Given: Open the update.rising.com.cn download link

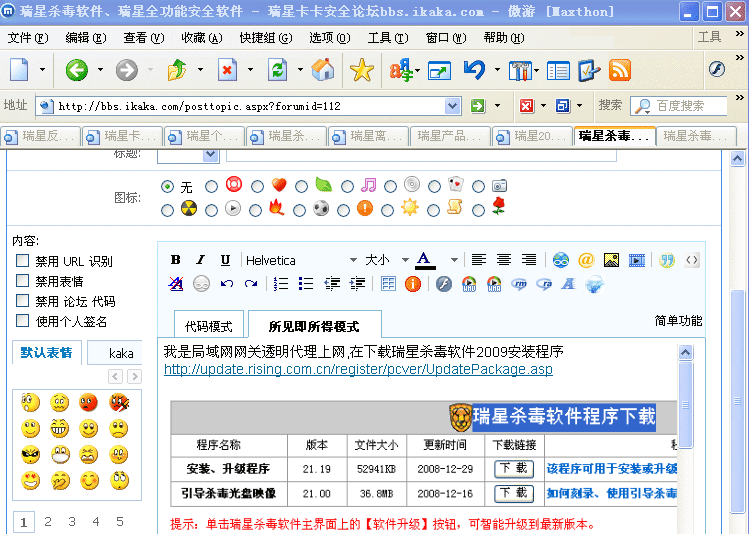Looking at the screenshot, I should click(x=358, y=370).
